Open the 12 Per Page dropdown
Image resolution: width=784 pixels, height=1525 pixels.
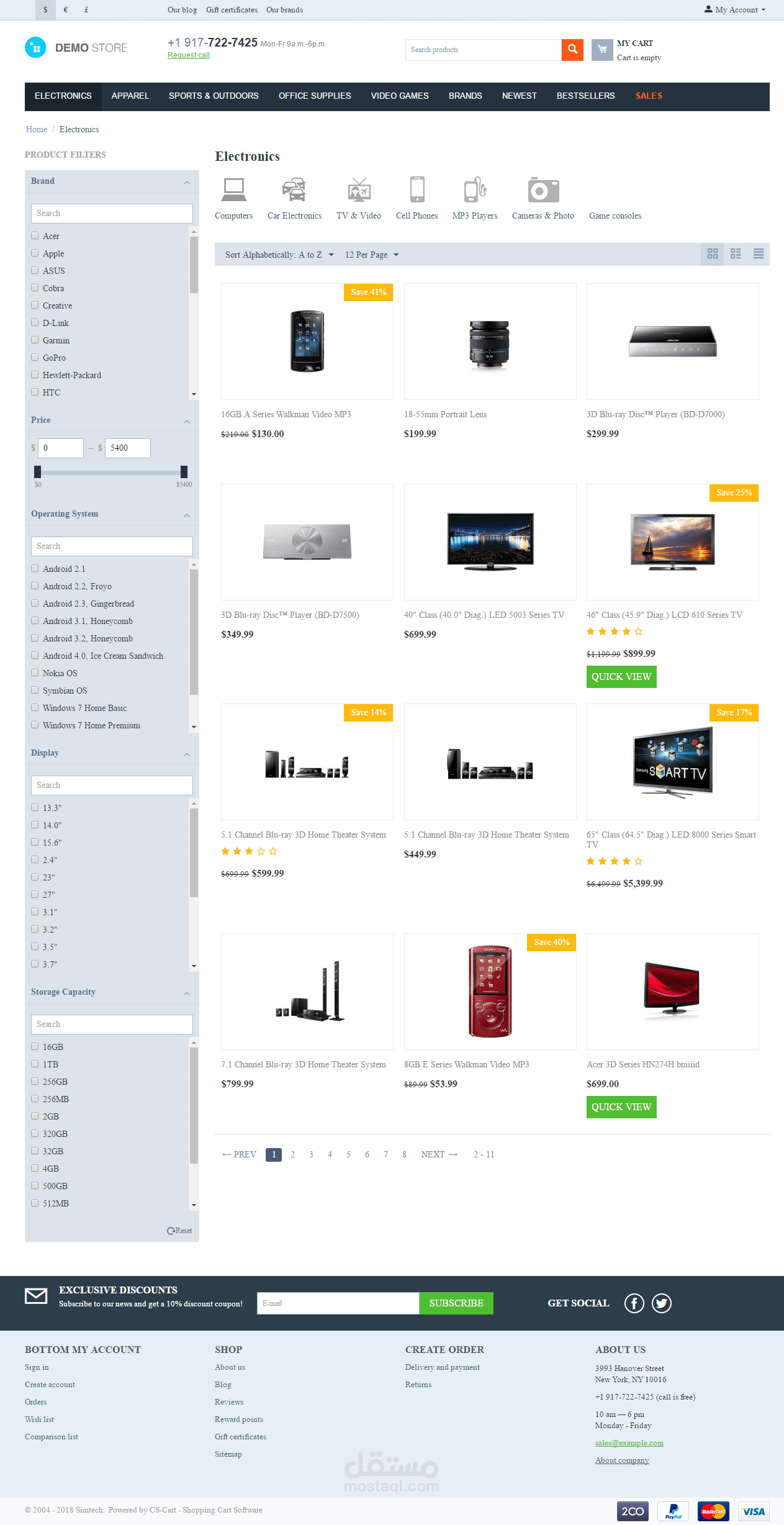(x=372, y=255)
